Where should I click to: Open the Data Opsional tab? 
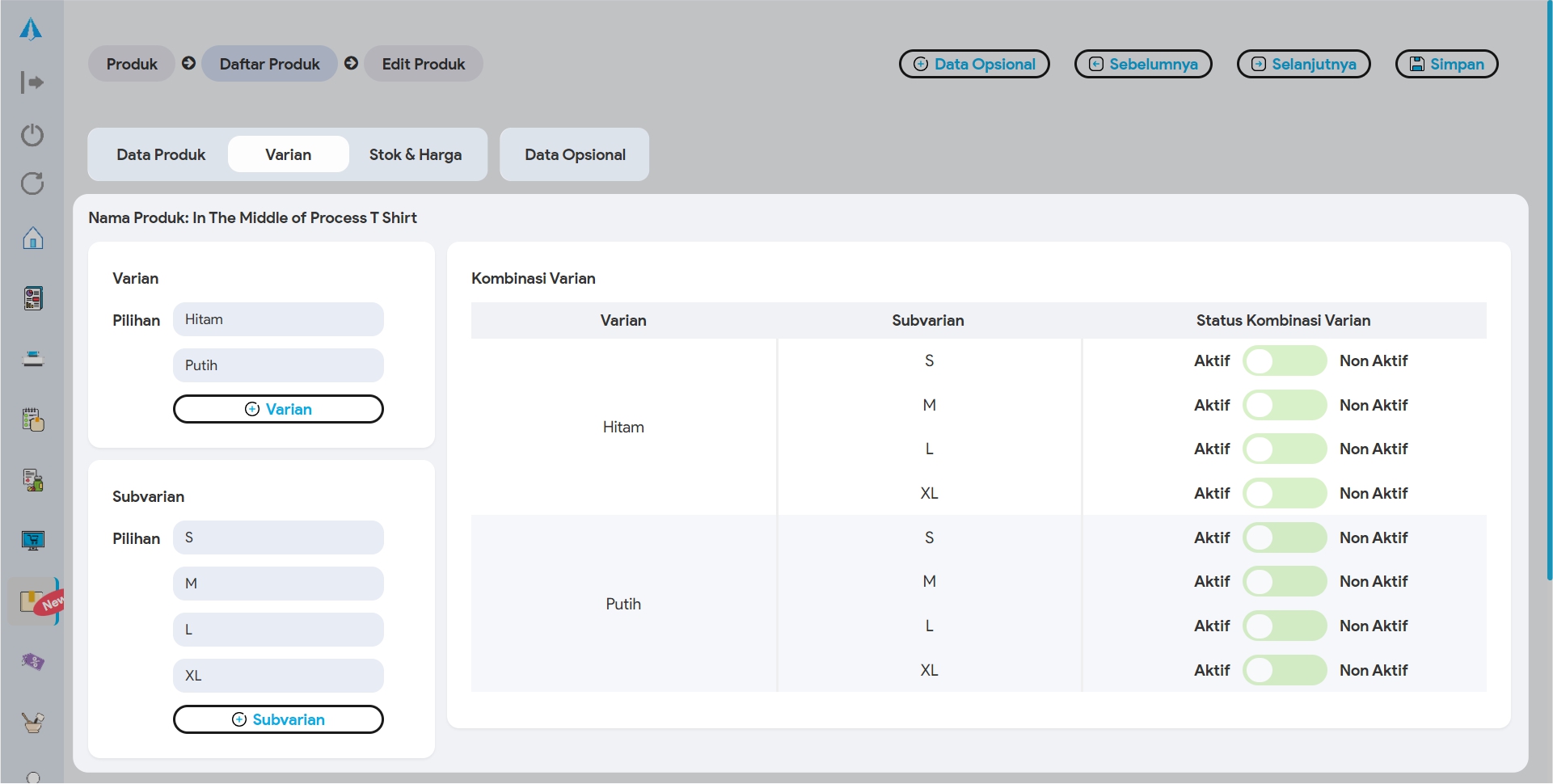click(x=575, y=154)
